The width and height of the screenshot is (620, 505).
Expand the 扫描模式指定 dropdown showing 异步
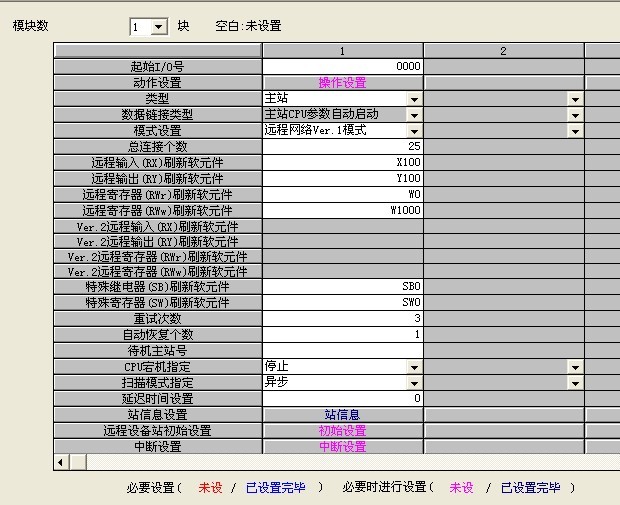(414, 383)
